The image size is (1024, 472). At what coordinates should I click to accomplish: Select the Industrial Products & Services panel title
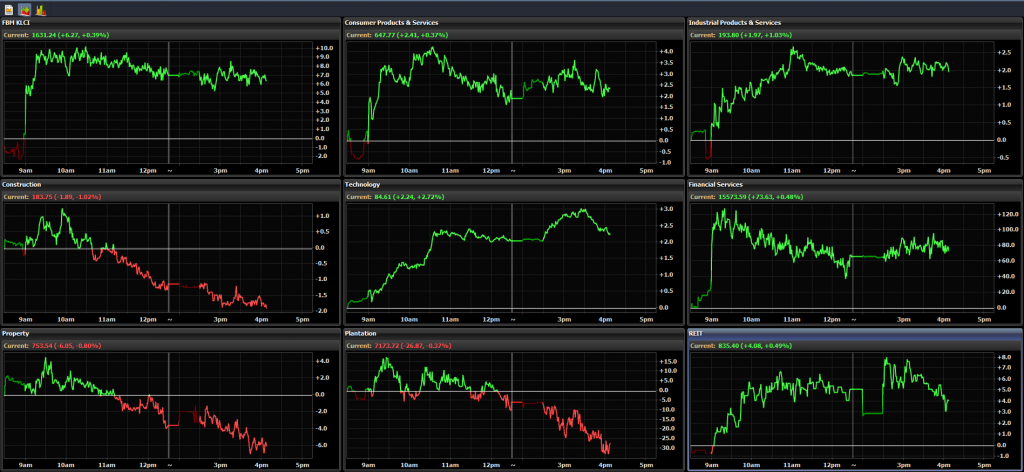pos(735,23)
